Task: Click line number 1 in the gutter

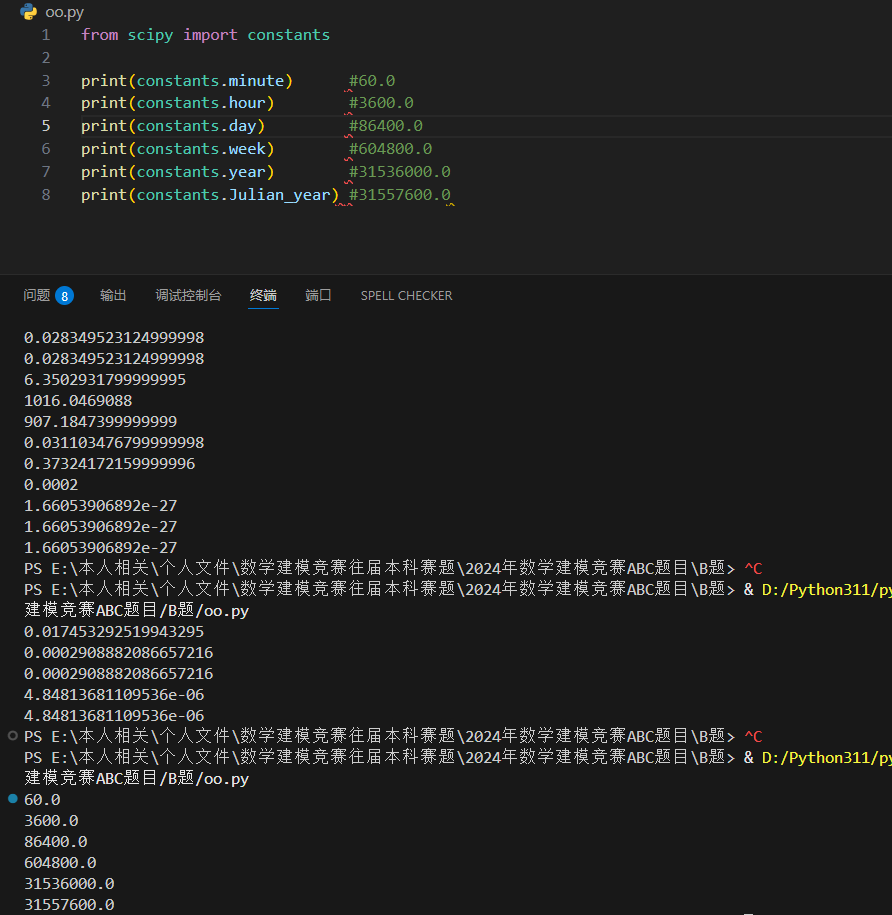Action: (x=46, y=35)
